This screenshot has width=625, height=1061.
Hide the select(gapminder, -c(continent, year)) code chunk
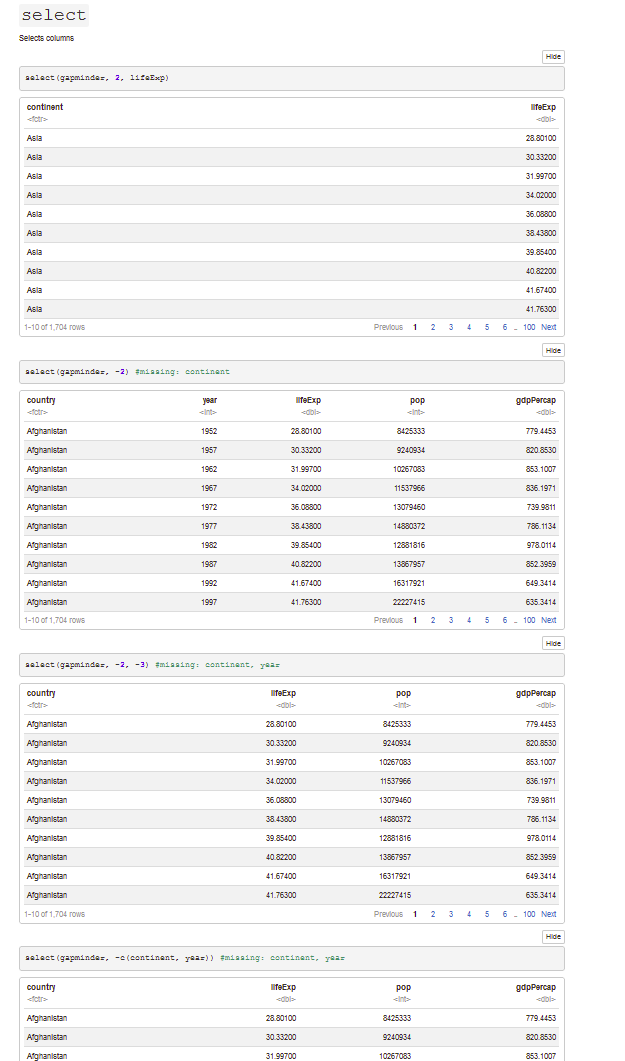[x=553, y=937]
